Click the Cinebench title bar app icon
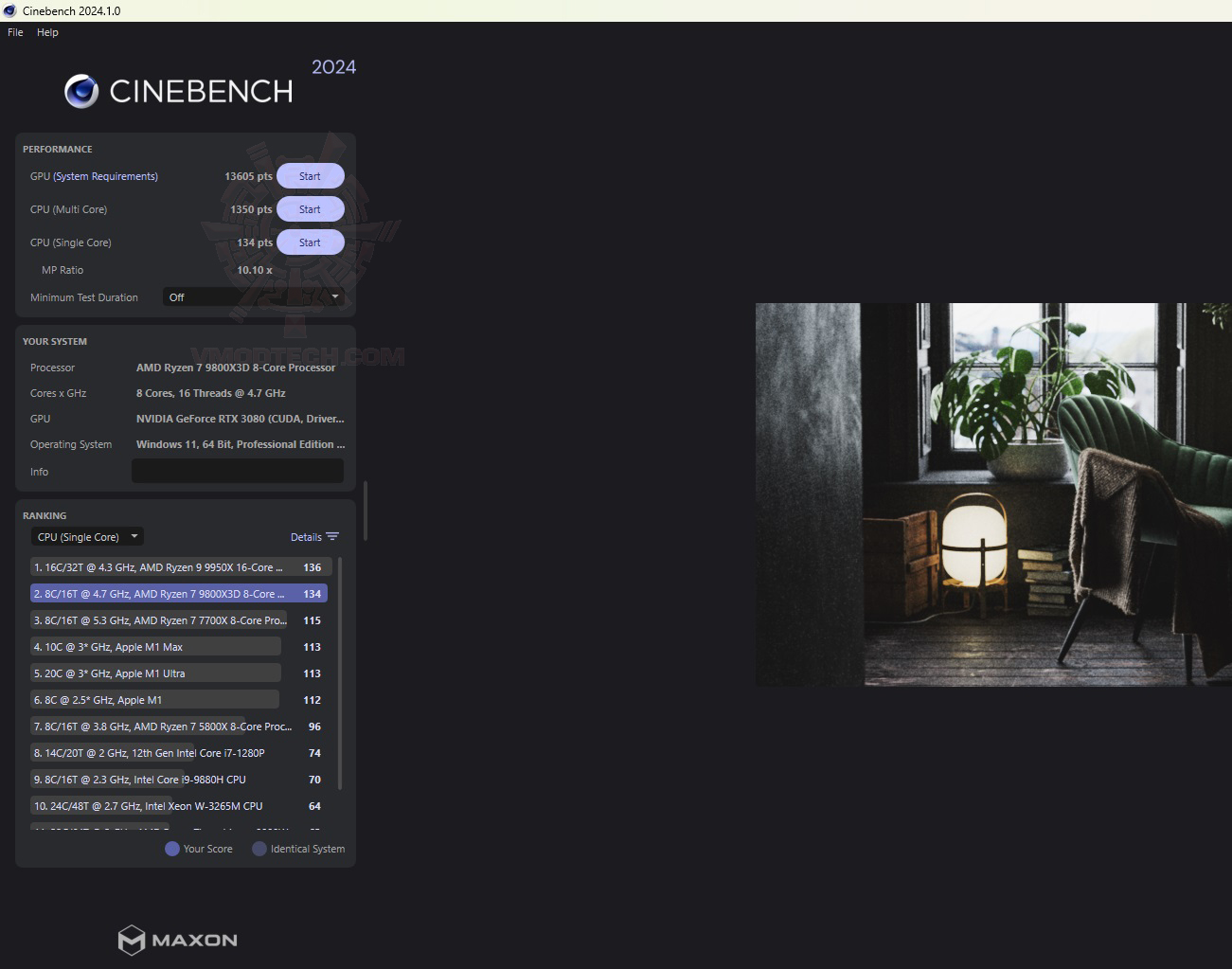The height and width of the screenshot is (969, 1232). click(x=9, y=10)
